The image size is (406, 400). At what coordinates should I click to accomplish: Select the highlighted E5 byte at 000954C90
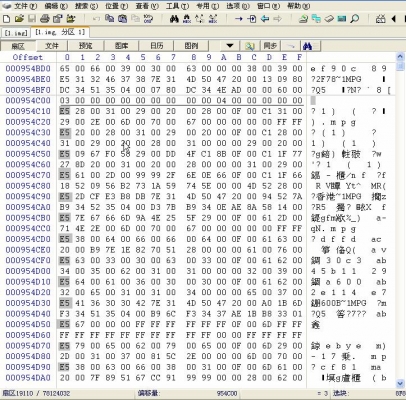65,196
